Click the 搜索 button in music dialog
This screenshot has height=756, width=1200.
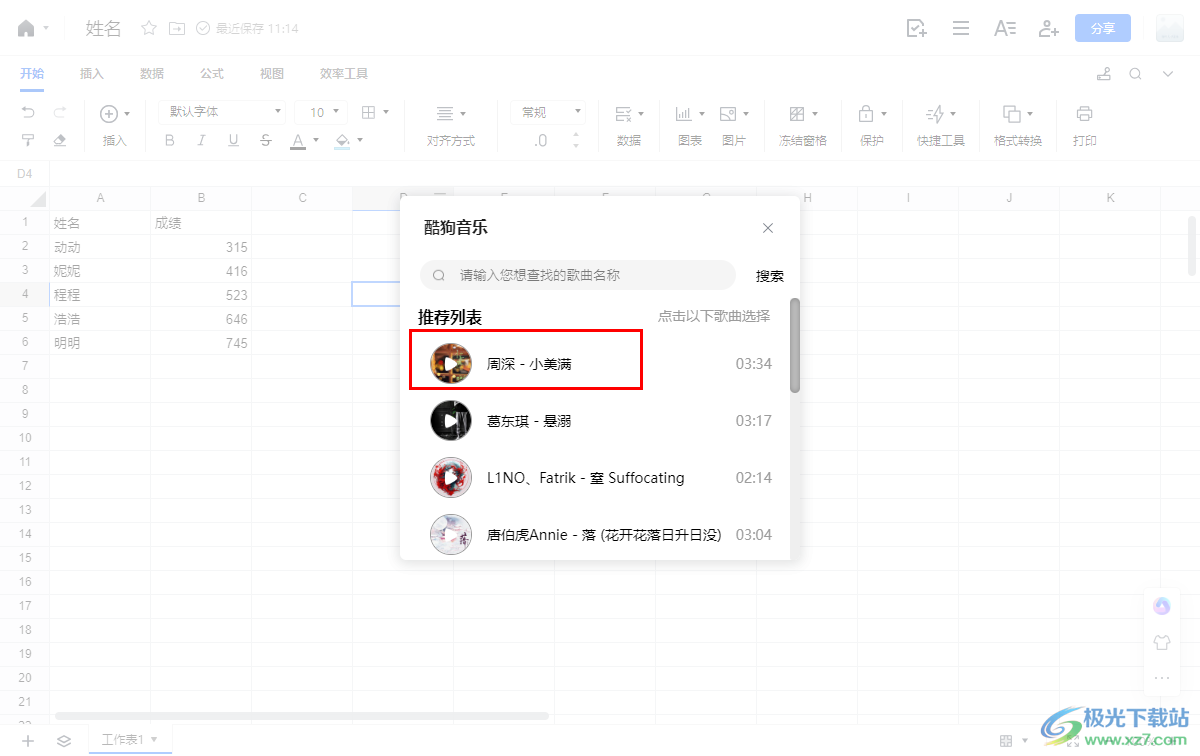pos(770,276)
